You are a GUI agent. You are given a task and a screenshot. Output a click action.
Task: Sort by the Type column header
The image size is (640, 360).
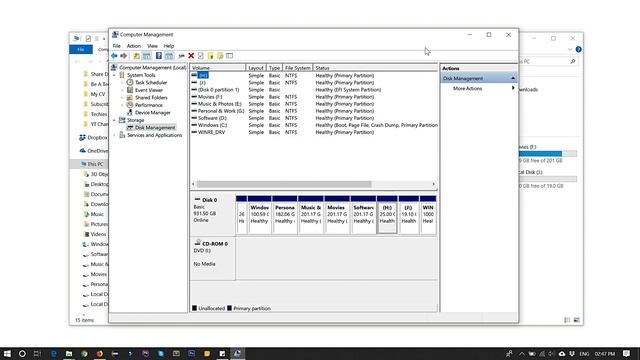[274, 68]
